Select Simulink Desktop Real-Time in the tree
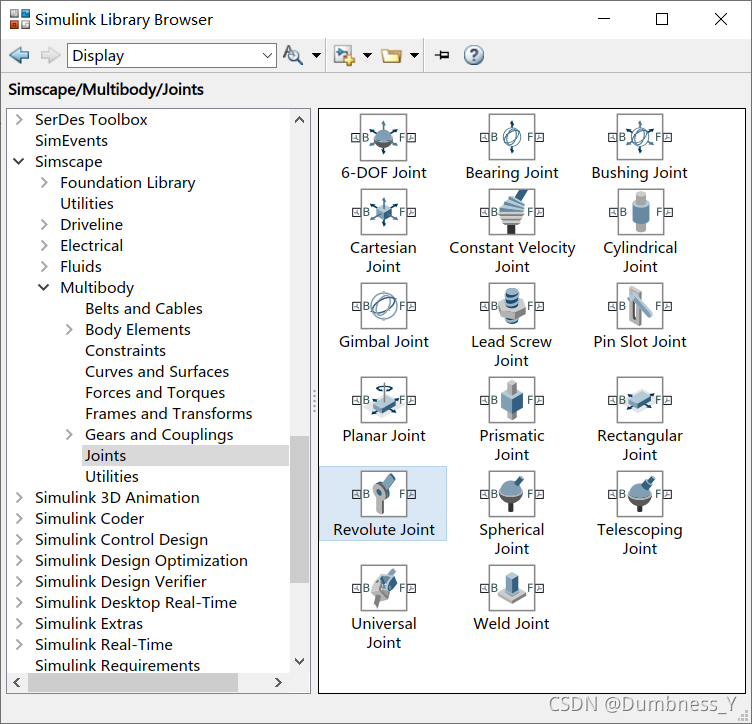 click(136, 603)
